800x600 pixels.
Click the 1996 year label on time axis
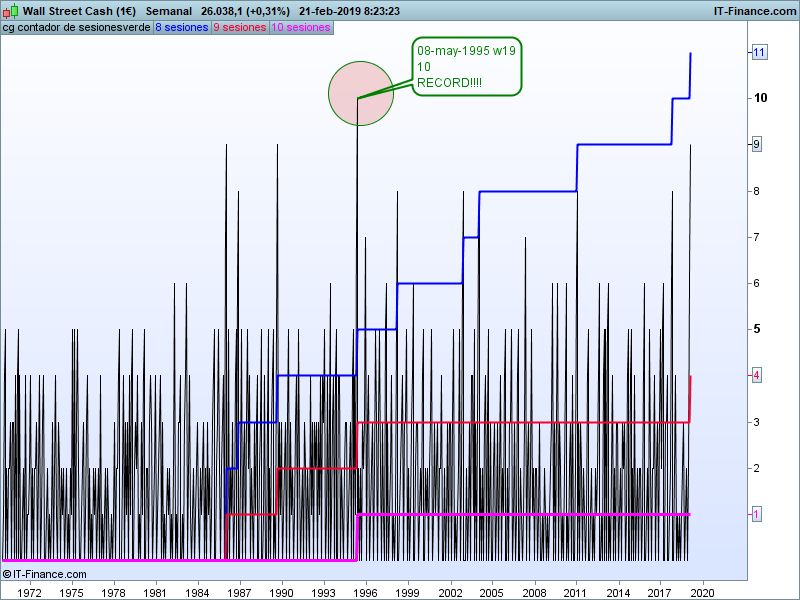pos(365,592)
